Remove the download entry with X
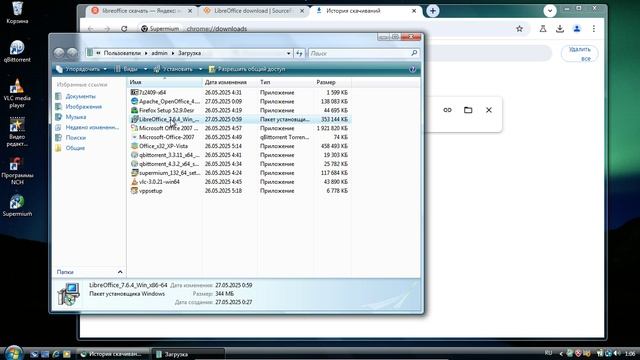Screen dimensions: 640x360 click(489, 110)
